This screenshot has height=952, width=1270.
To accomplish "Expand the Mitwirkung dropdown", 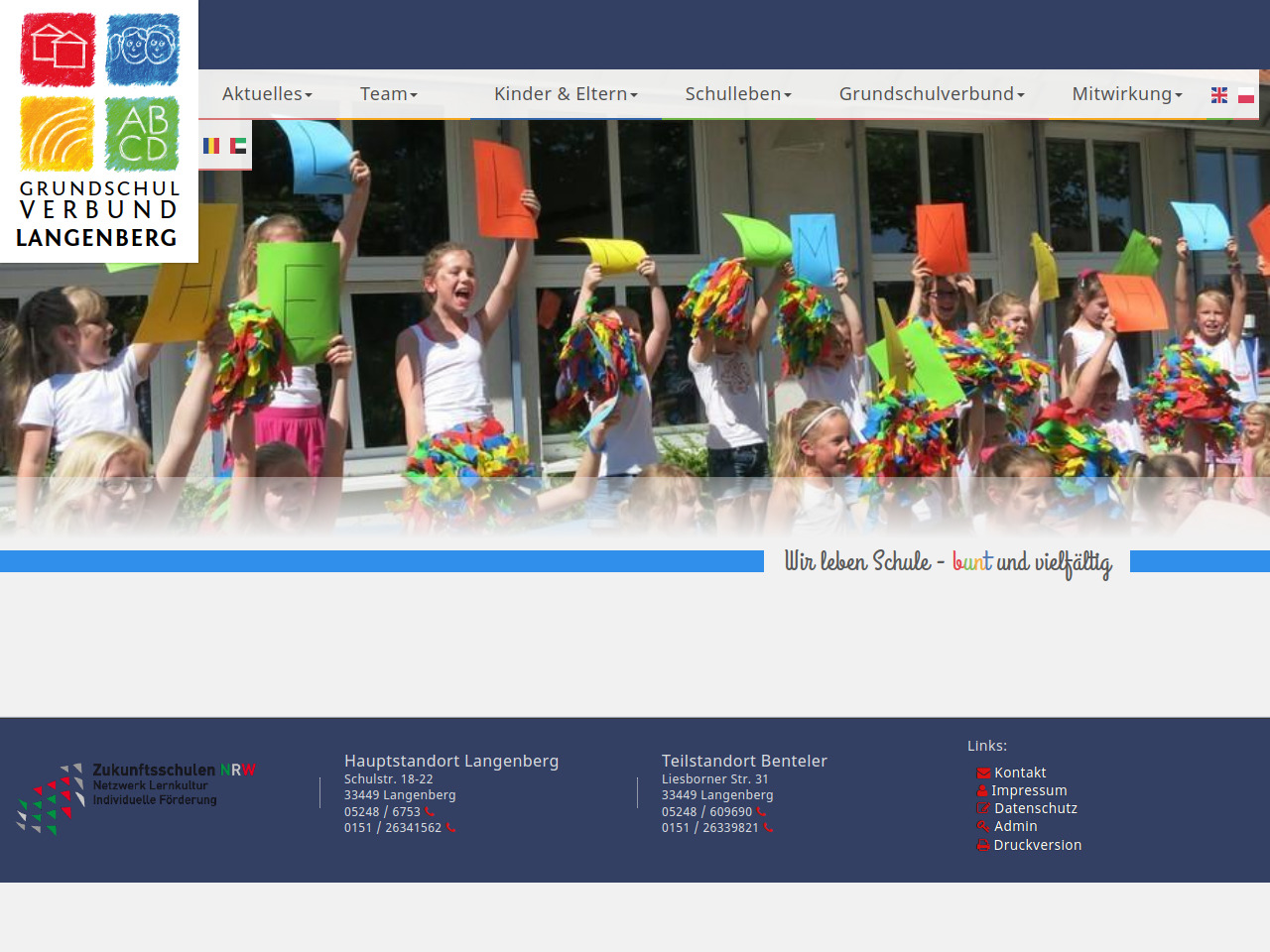I will point(1126,94).
